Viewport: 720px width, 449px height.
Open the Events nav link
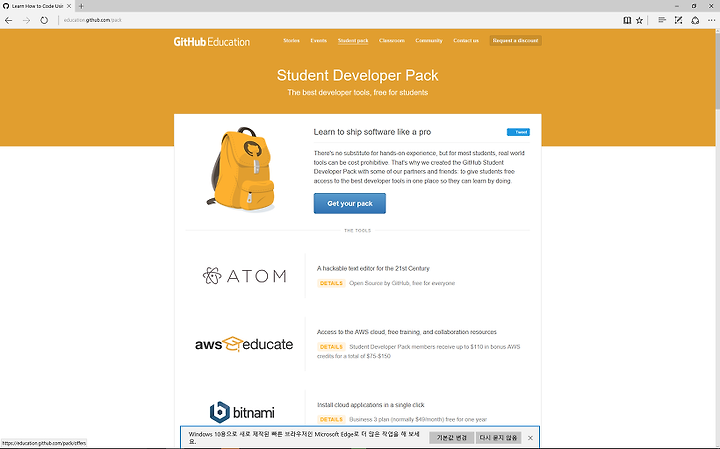click(318, 40)
